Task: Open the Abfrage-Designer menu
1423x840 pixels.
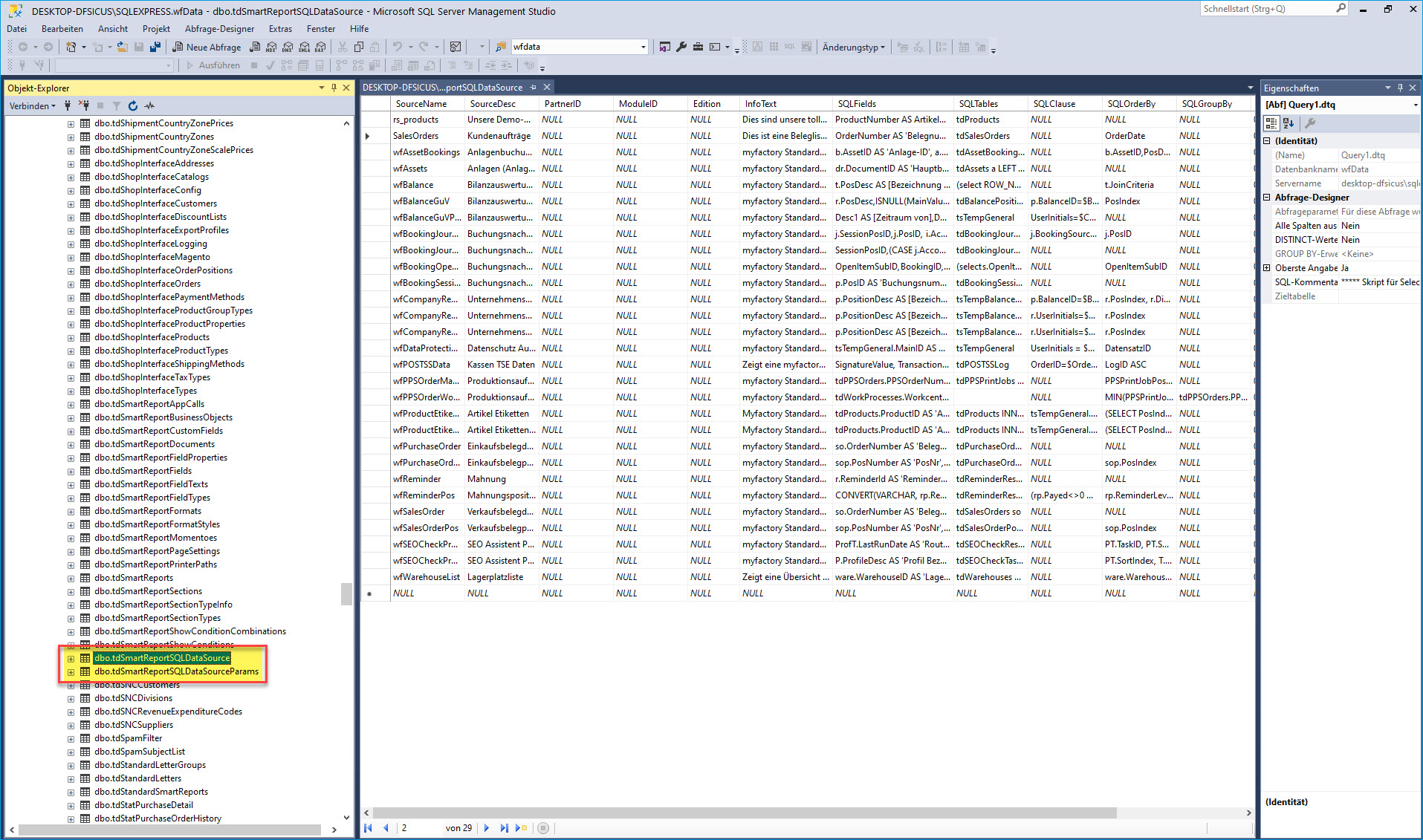Action: (x=219, y=29)
